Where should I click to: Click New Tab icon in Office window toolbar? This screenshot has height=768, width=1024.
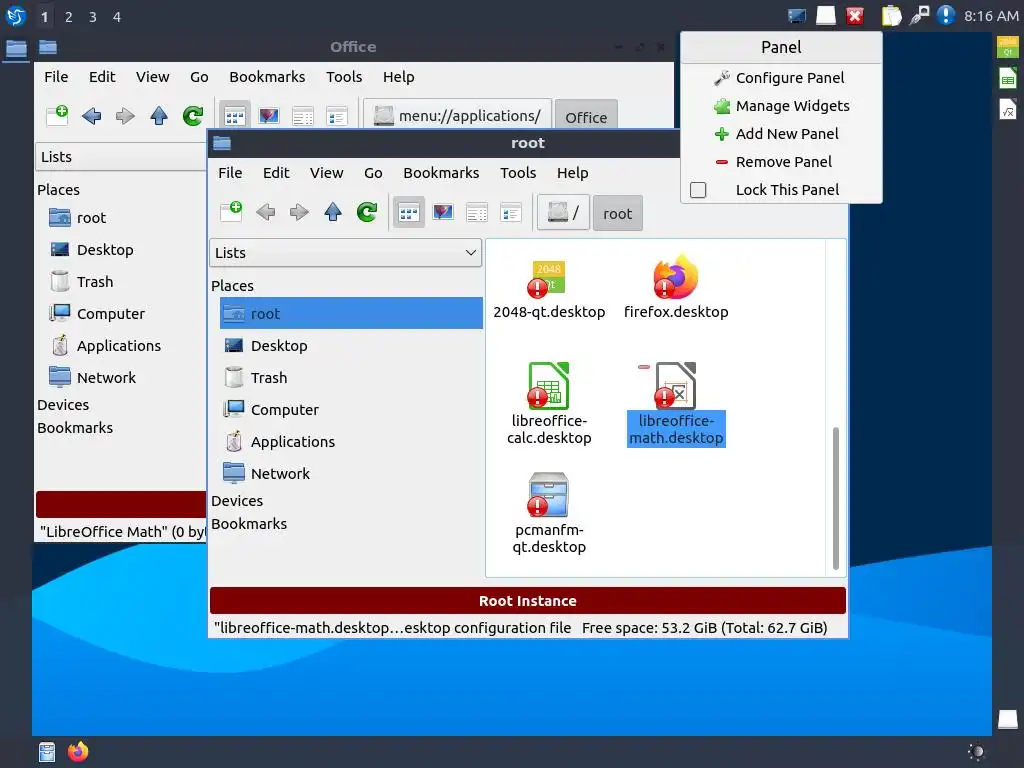57,116
